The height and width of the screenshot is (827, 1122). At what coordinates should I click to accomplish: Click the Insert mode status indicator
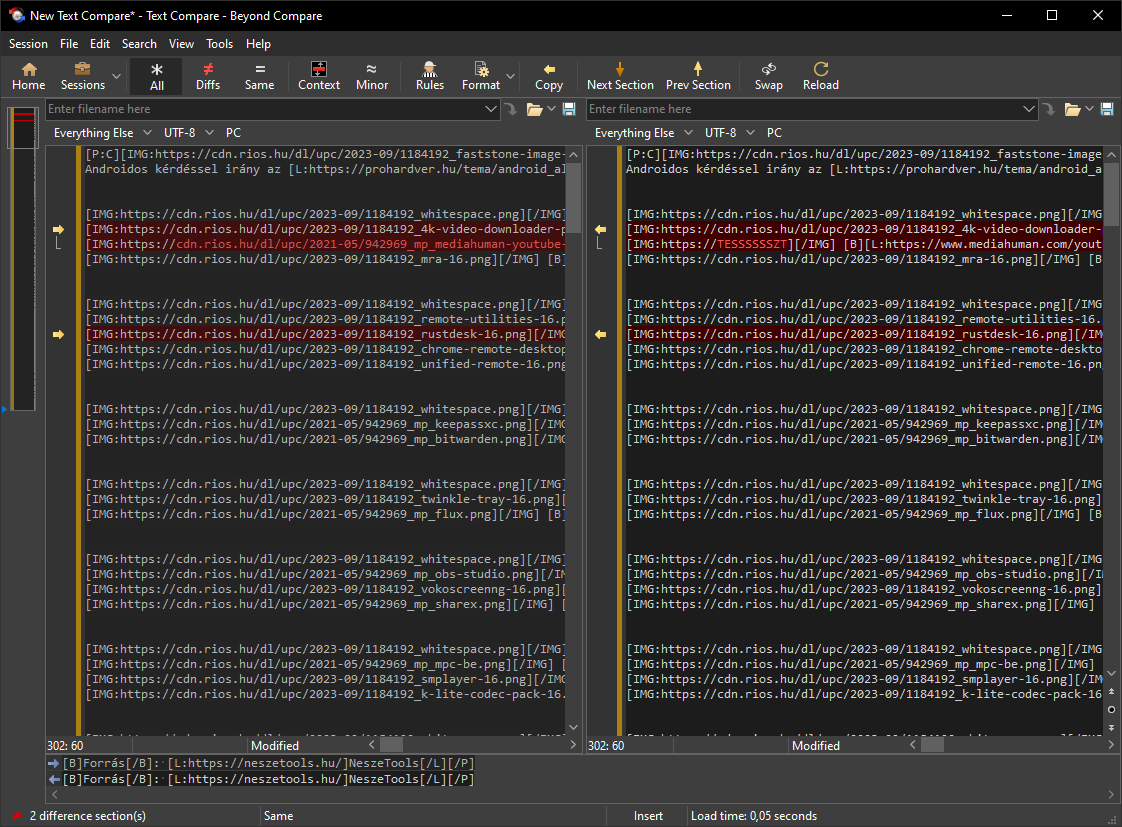[x=648, y=816]
